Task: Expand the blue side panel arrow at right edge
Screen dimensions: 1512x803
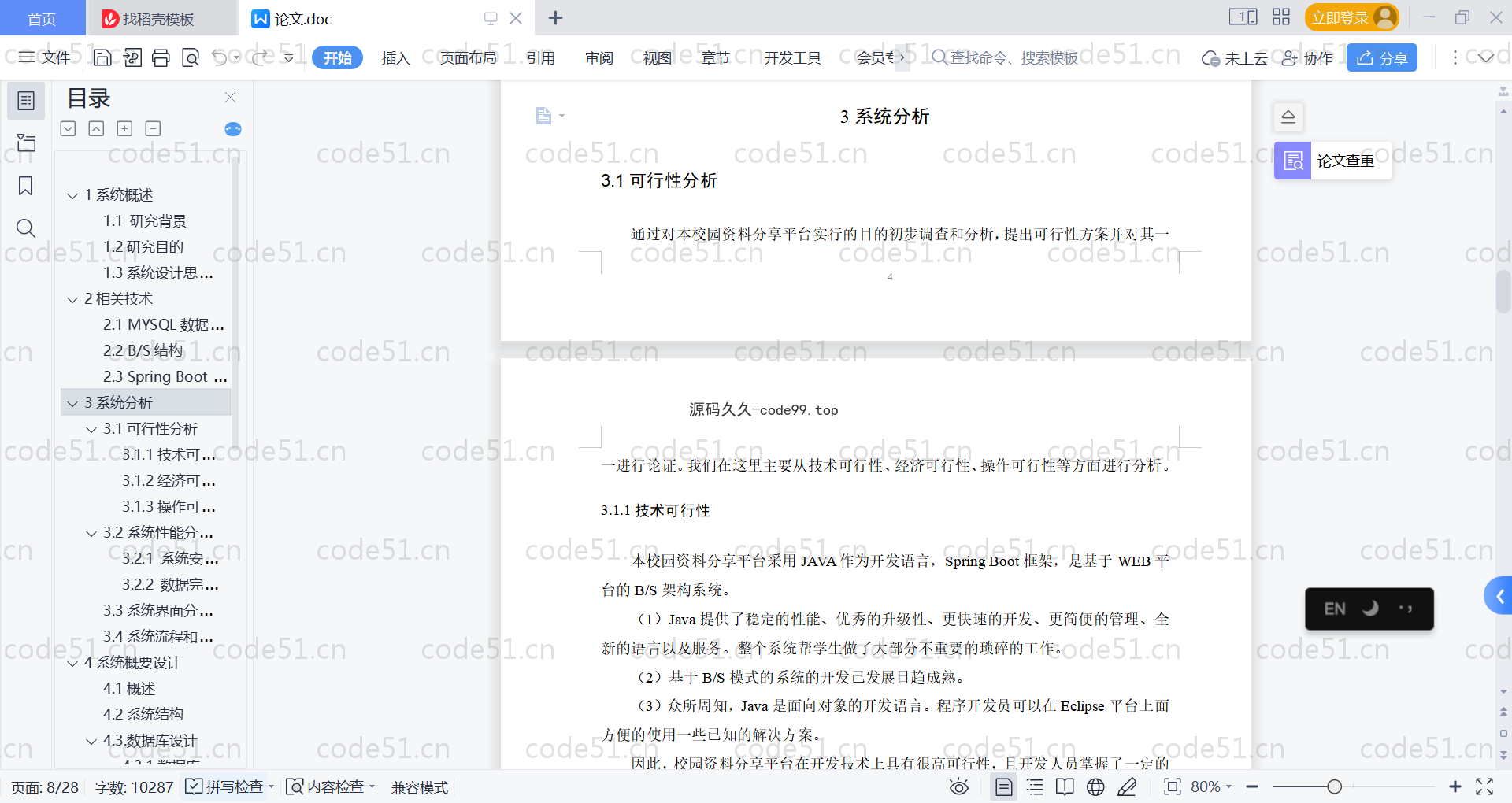Action: pyautogui.click(x=1499, y=596)
